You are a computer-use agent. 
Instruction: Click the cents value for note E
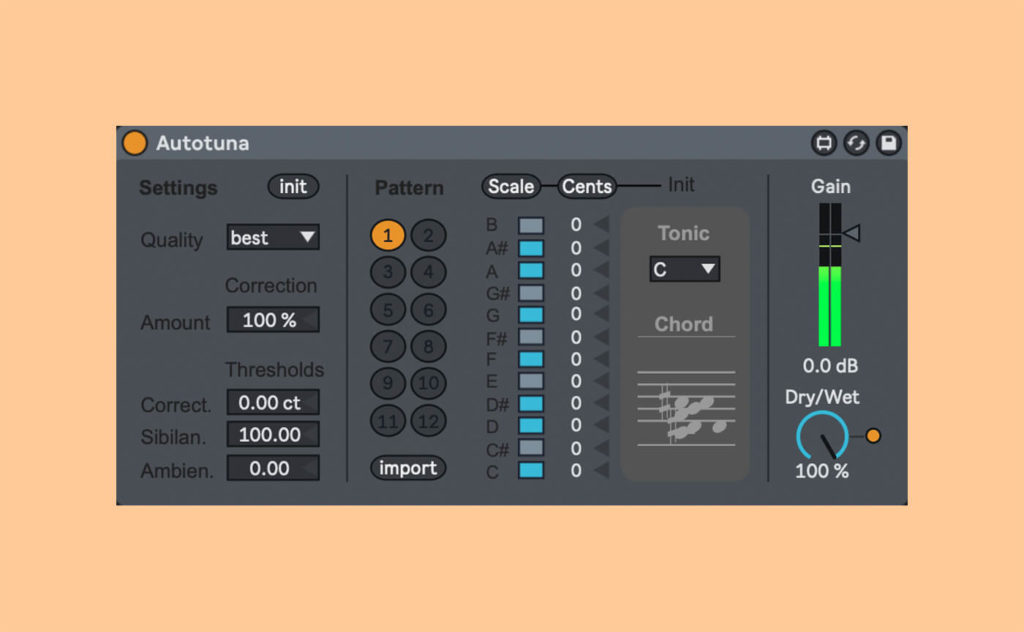click(x=576, y=381)
